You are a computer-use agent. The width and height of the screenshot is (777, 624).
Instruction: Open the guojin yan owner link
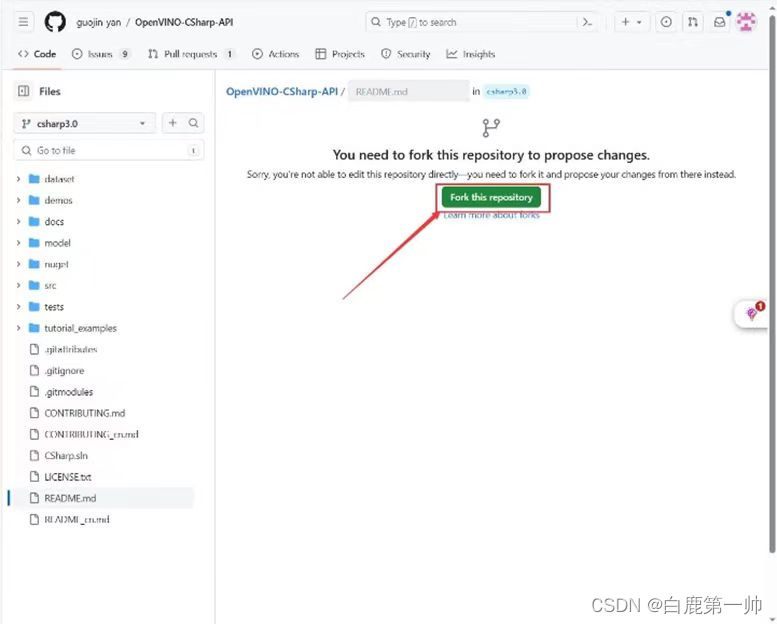tap(99, 22)
